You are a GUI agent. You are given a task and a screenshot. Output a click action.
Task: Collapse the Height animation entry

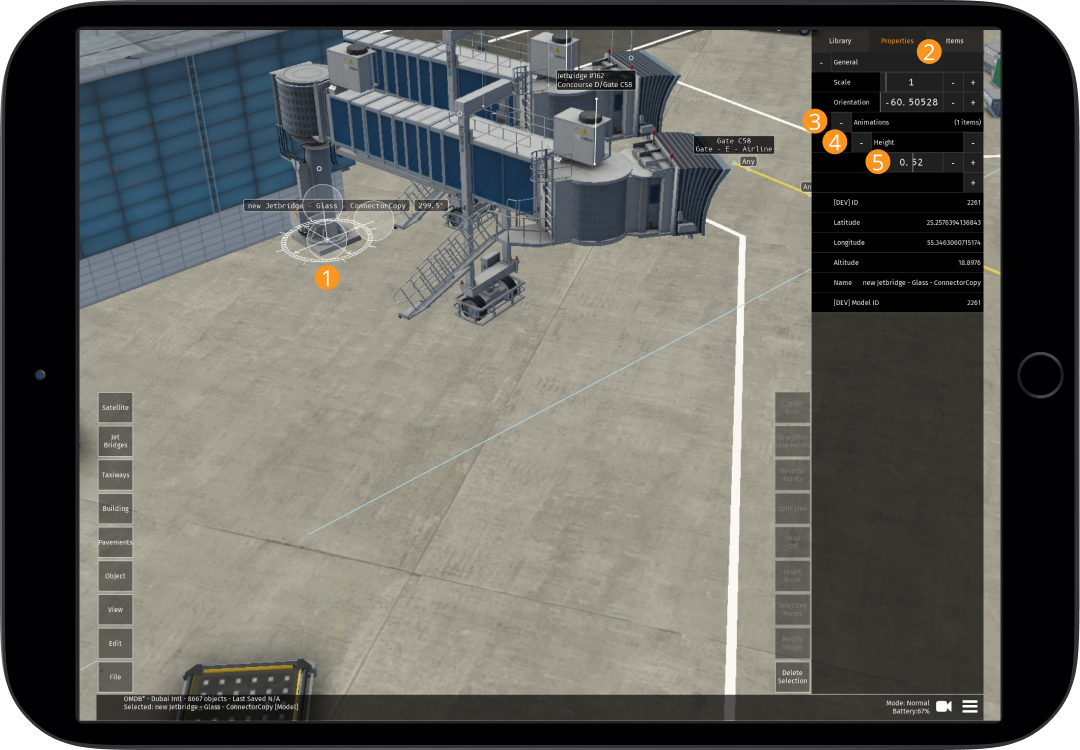click(x=861, y=142)
